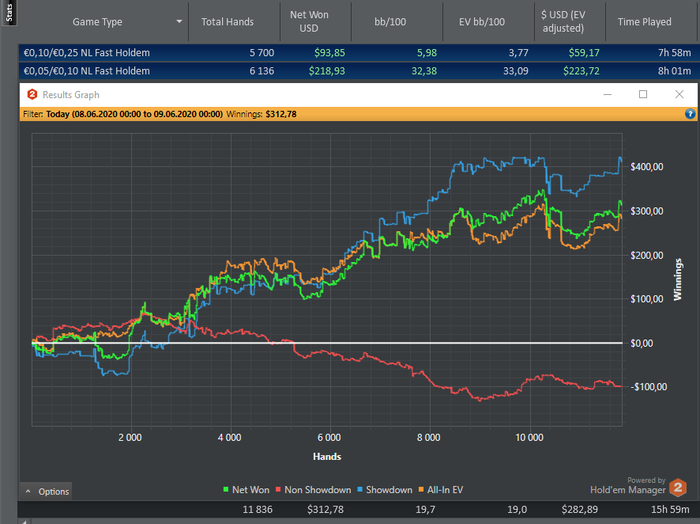The height and width of the screenshot is (524, 700).
Task: Sort by EV bb/100 column header
Action: [482, 22]
